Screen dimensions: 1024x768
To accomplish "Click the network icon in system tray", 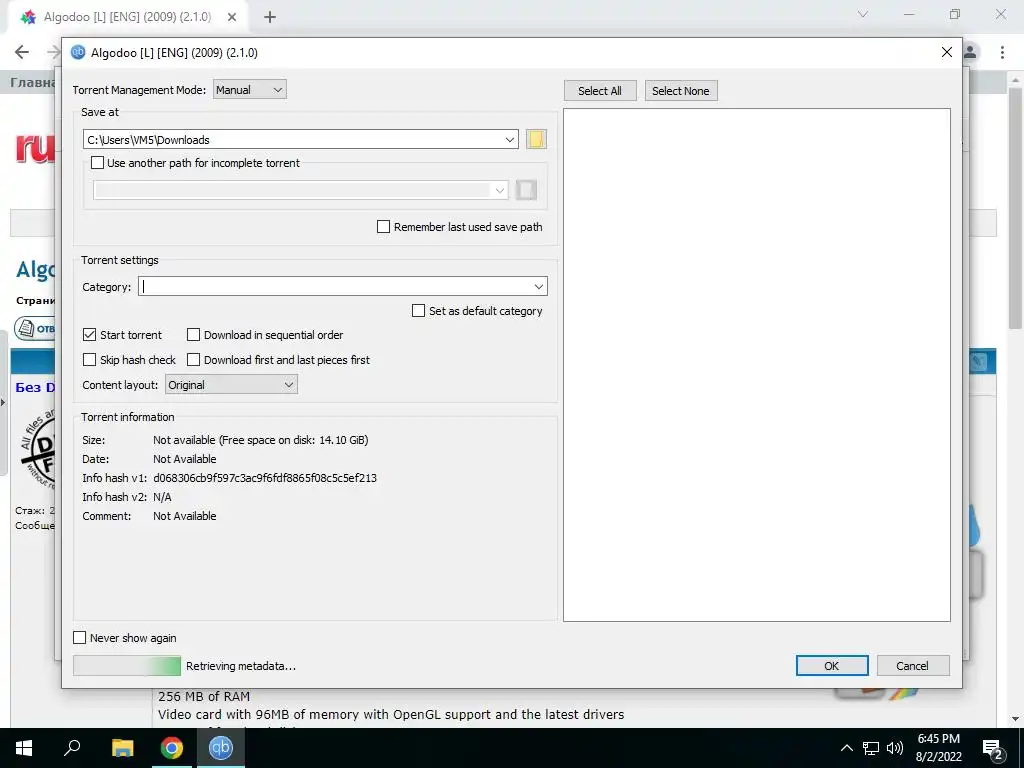I will pos(871,748).
